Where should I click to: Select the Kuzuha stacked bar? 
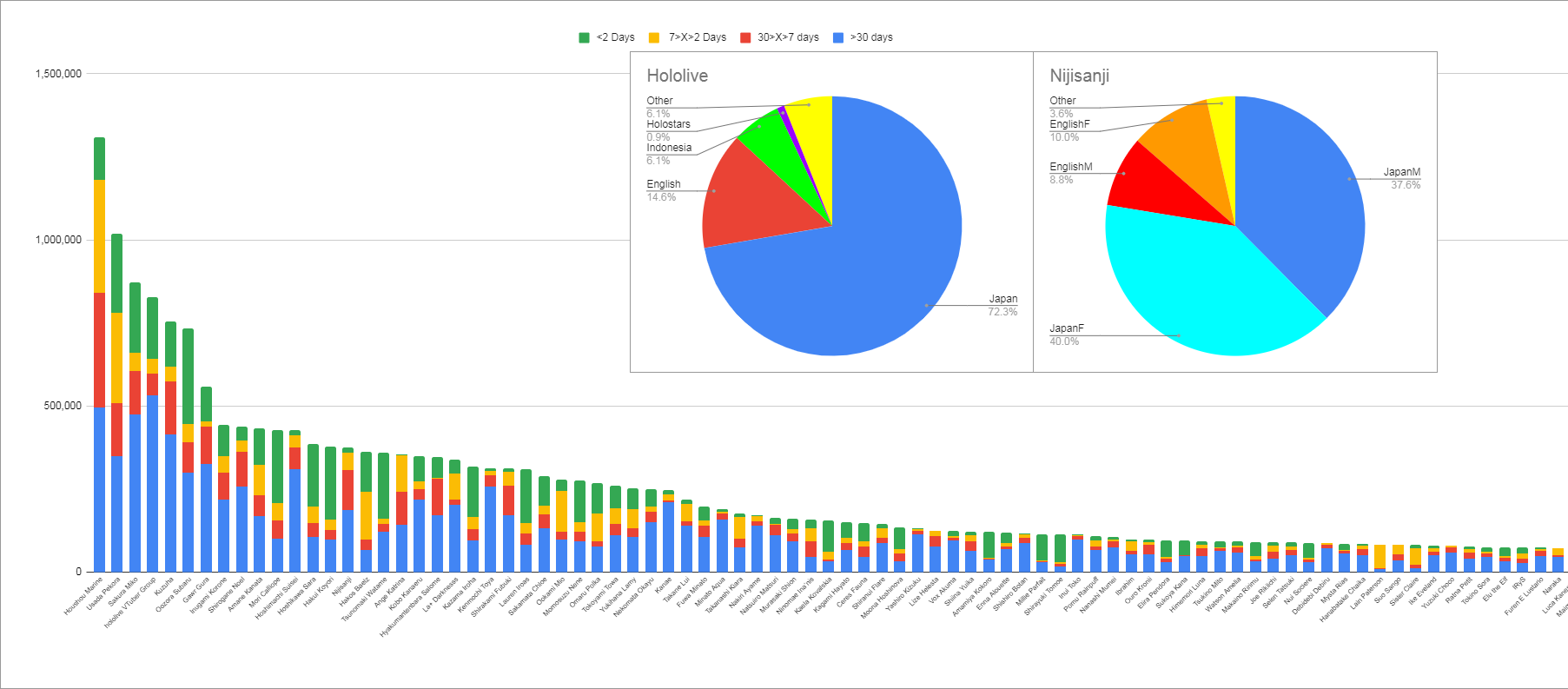click(x=171, y=447)
